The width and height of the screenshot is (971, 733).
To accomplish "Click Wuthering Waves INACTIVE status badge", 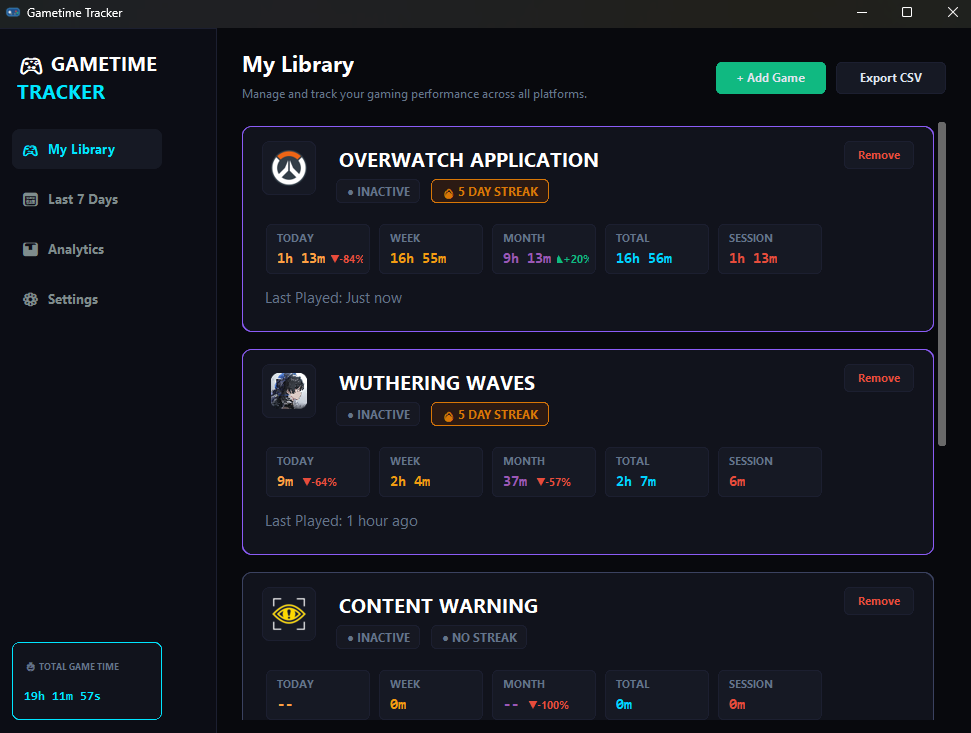I will point(378,414).
